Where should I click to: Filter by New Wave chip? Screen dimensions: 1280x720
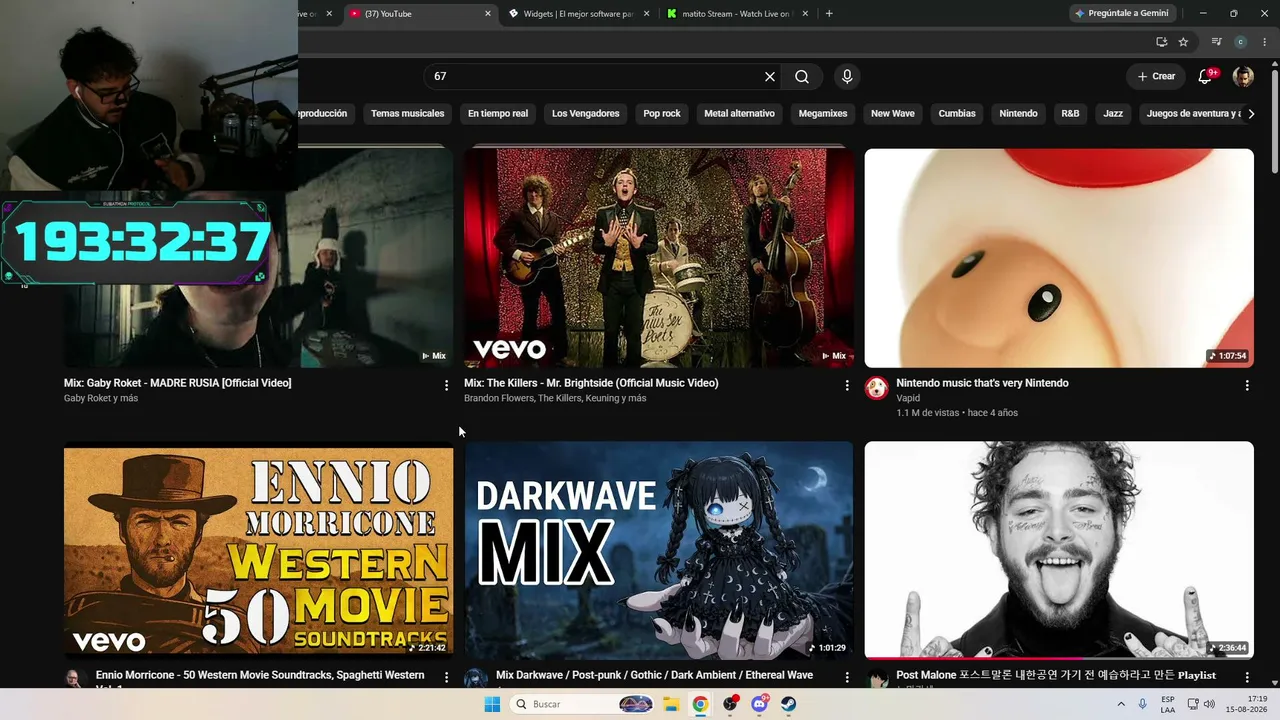tap(893, 114)
